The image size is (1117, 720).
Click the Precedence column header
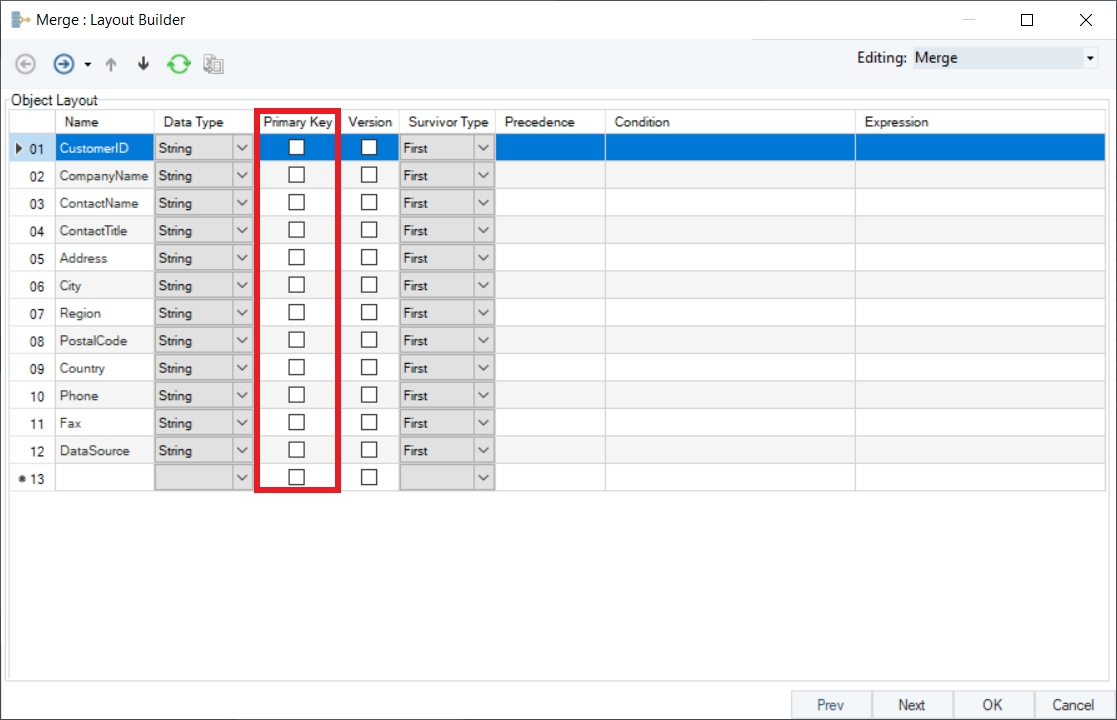click(x=551, y=122)
